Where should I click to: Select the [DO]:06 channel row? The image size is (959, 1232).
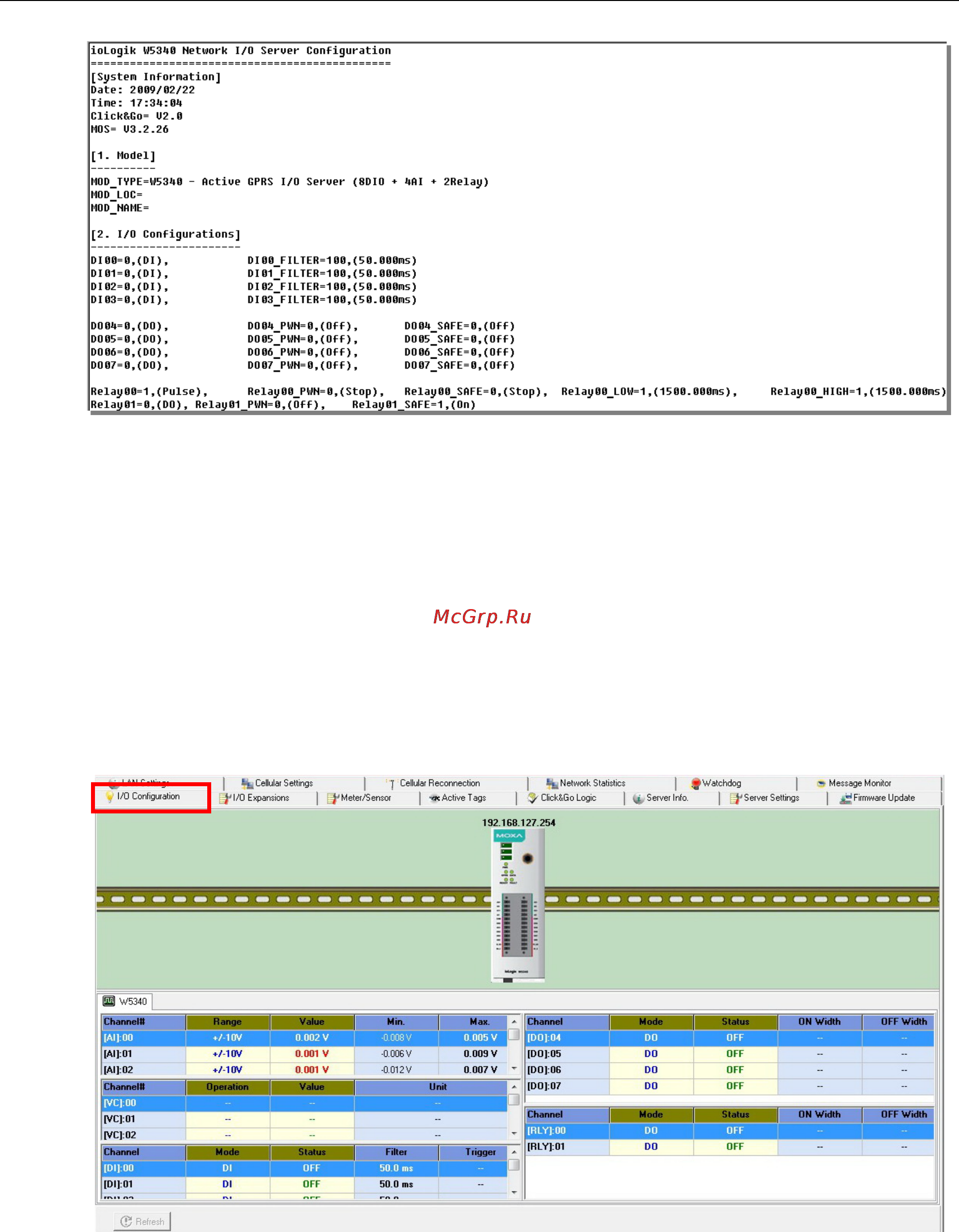click(x=730, y=1070)
